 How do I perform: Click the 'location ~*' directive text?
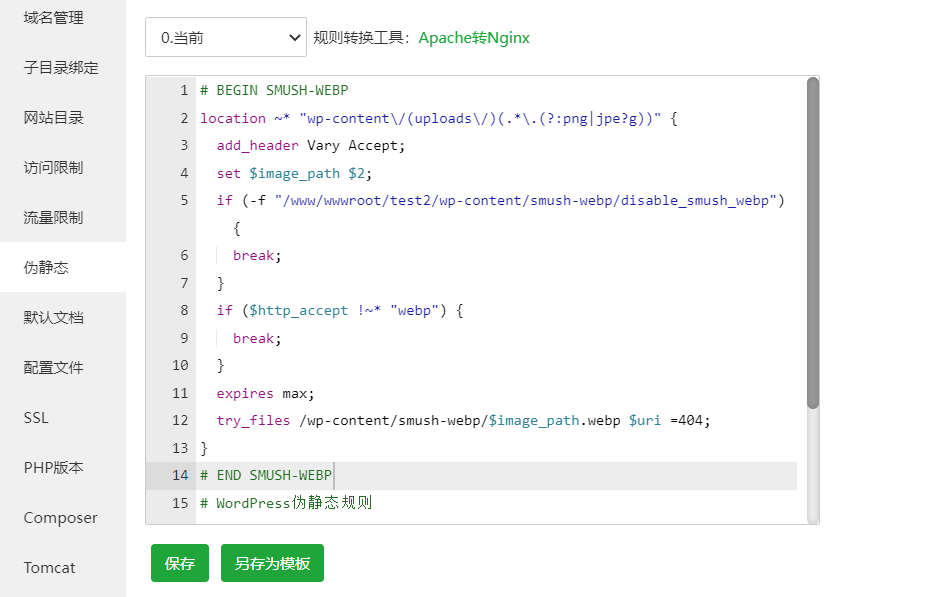click(245, 118)
